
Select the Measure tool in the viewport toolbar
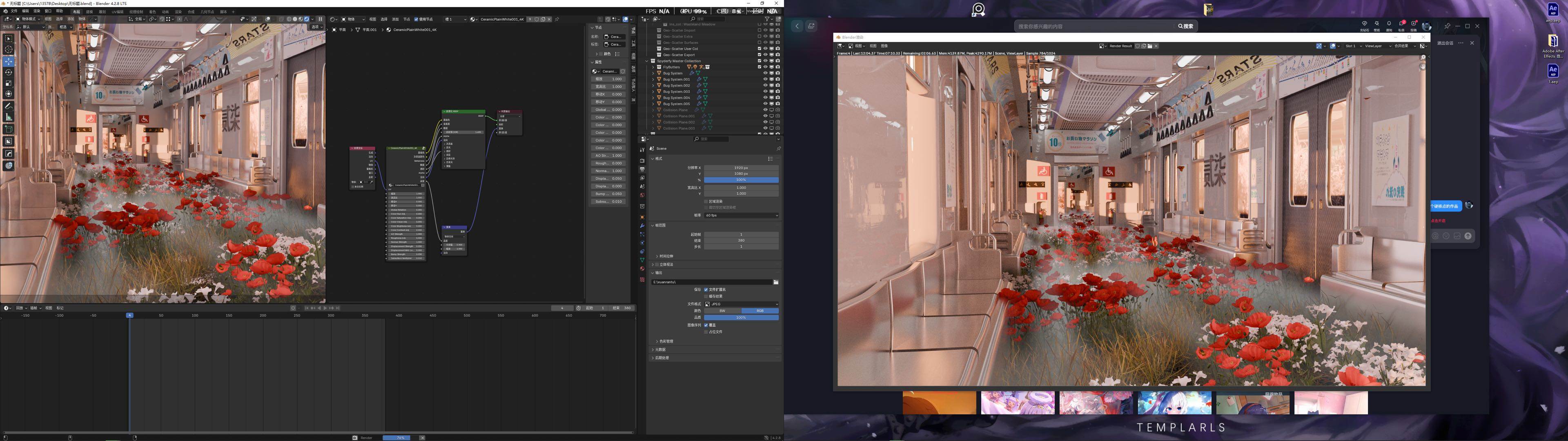click(x=9, y=117)
